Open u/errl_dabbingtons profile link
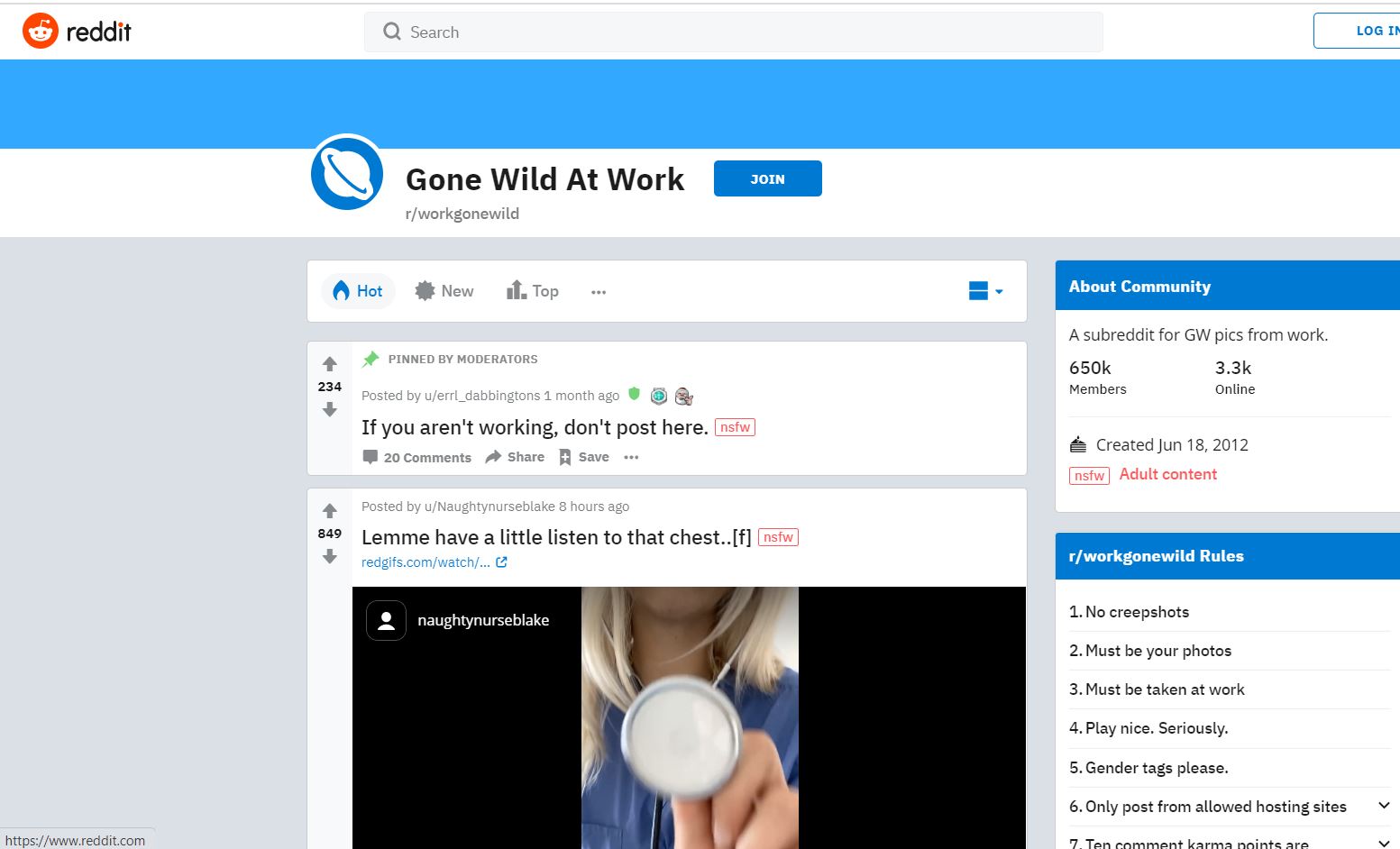 tap(482, 396)
